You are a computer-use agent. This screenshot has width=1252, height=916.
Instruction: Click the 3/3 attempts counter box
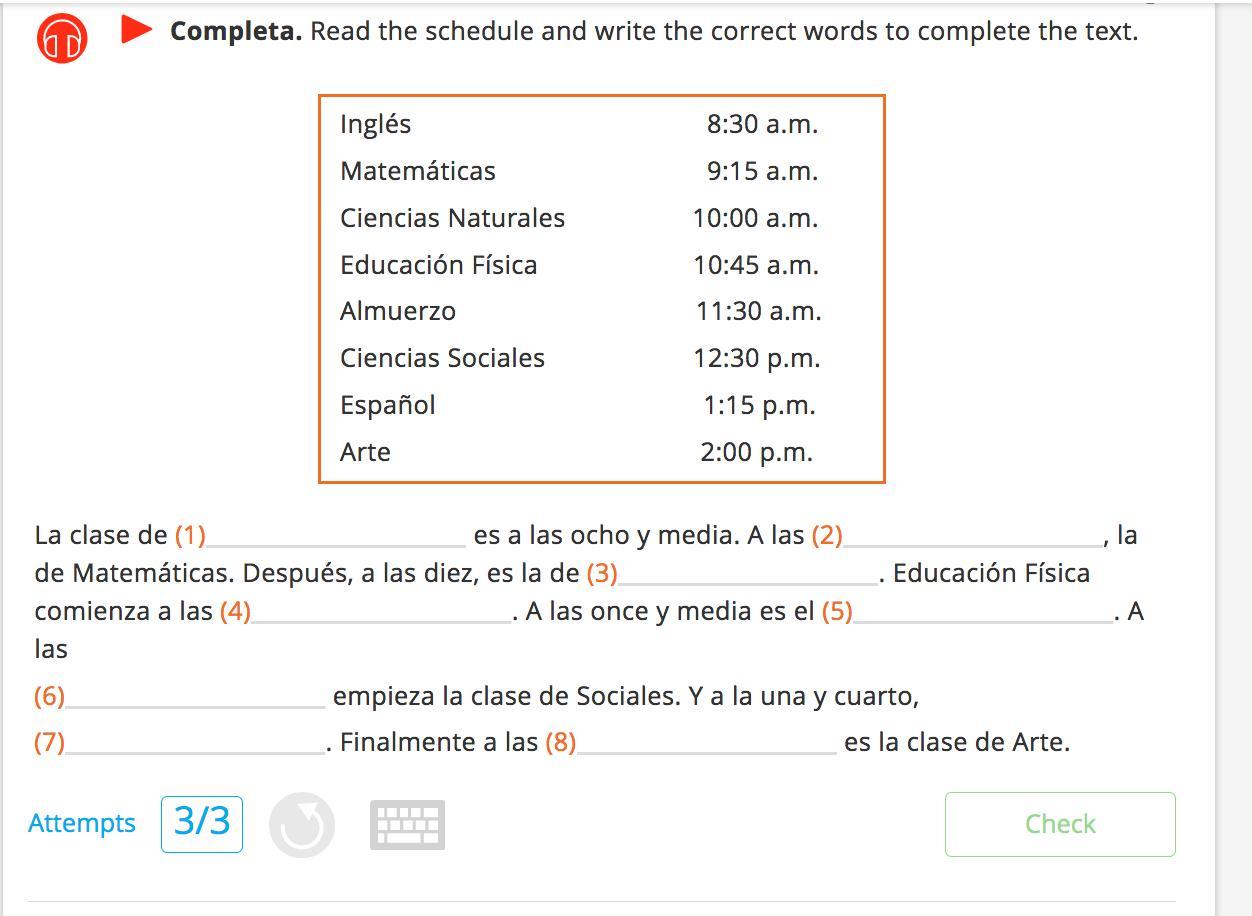202,823
